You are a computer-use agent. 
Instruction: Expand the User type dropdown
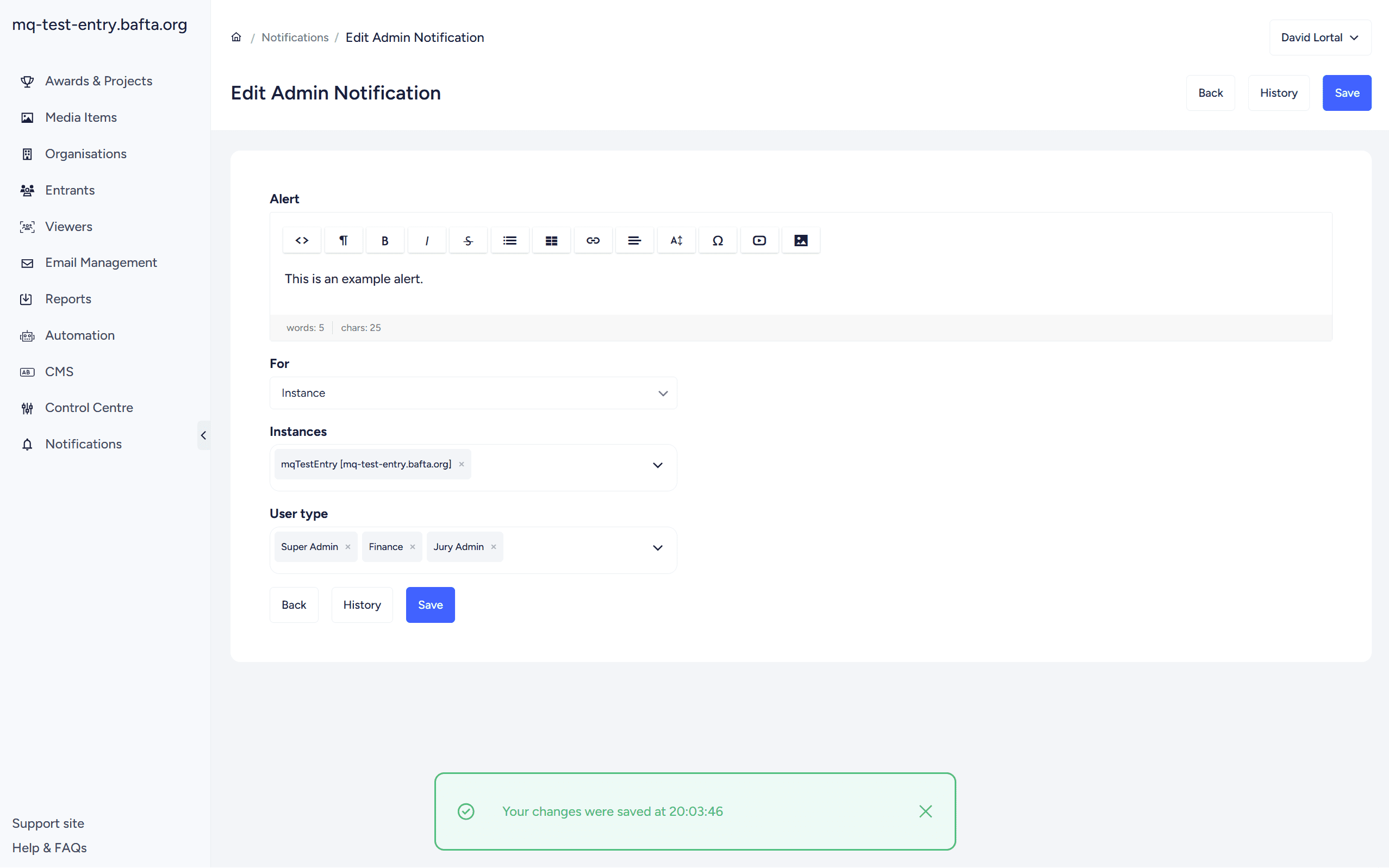(657, 548)
